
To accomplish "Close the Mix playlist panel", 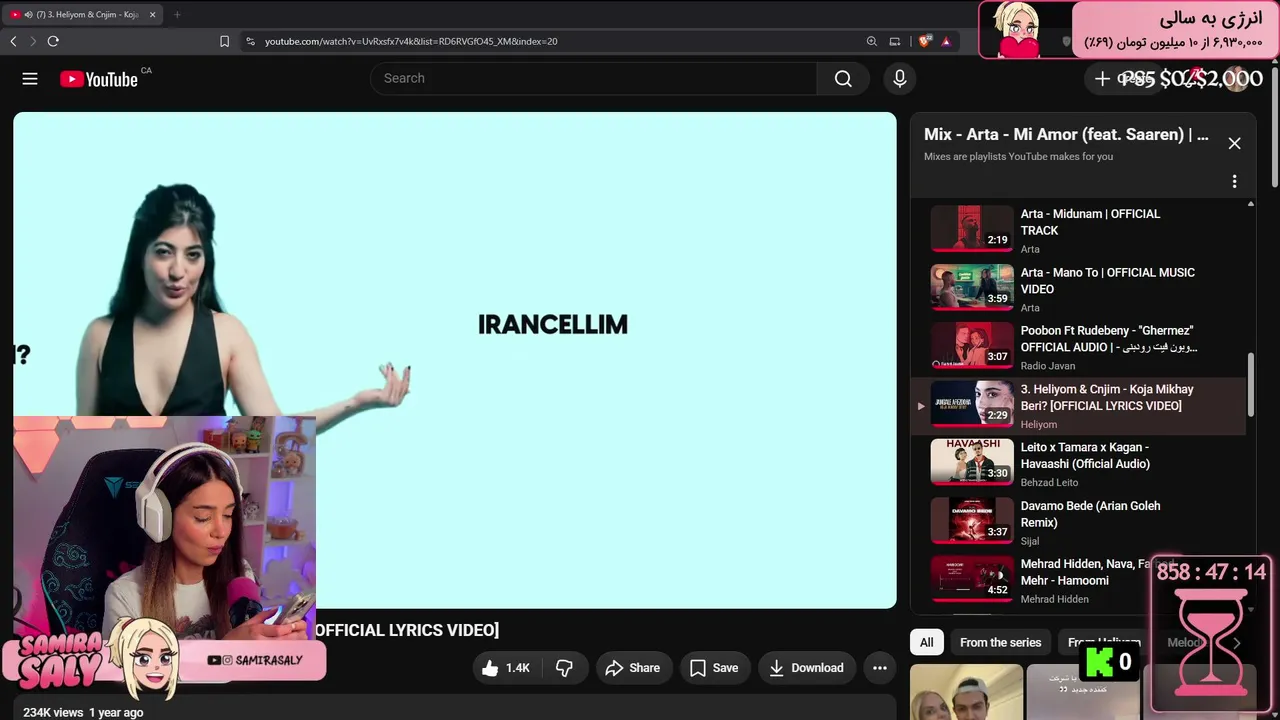I will point(1234,143).
